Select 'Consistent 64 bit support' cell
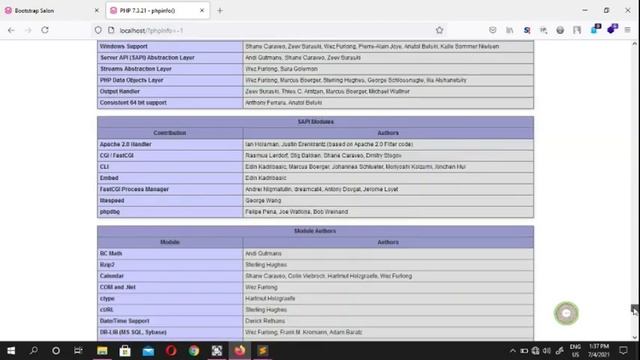The height and width of the screenshot is (360, 640). point(170,103)
